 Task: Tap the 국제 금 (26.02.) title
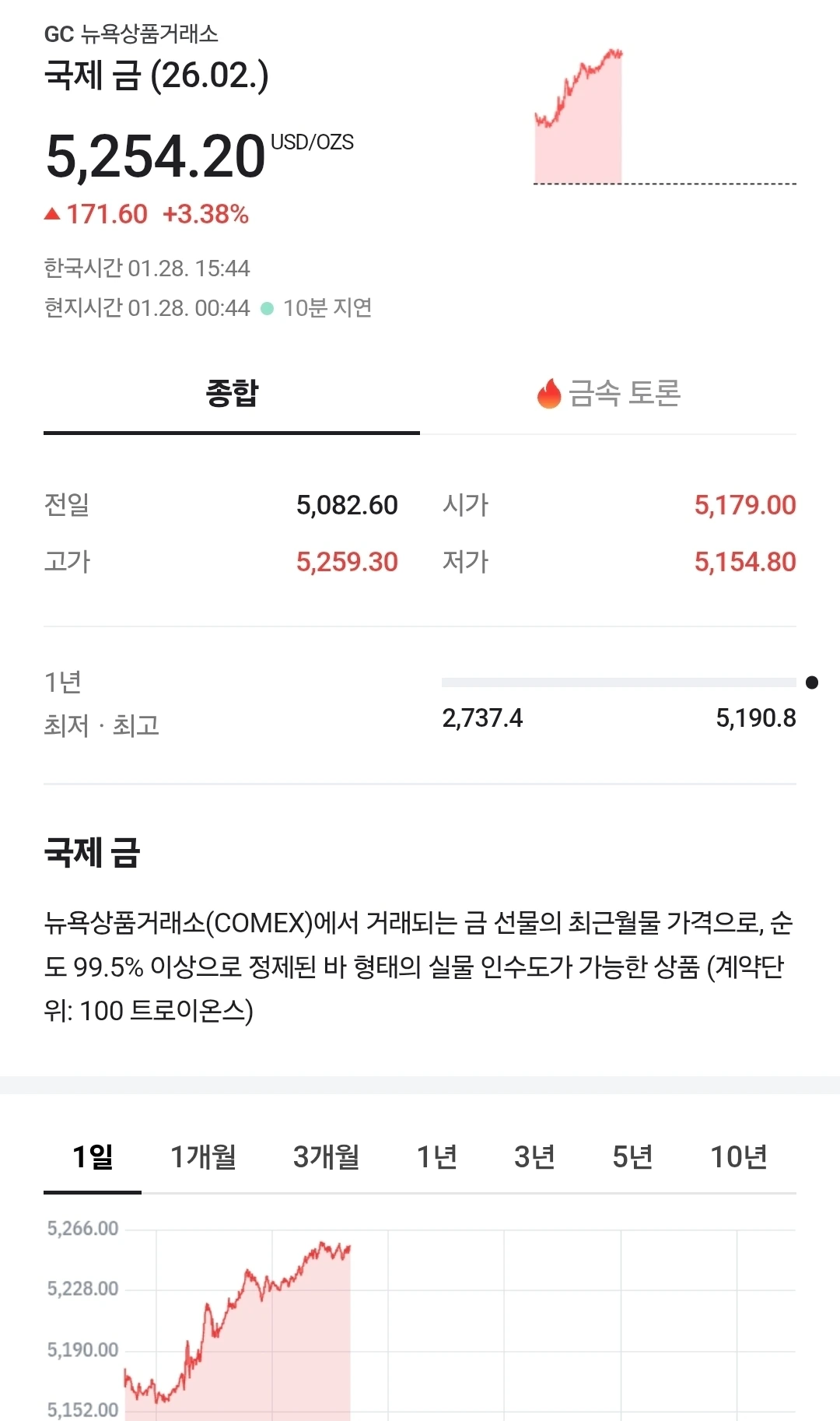tap(156, 75)
